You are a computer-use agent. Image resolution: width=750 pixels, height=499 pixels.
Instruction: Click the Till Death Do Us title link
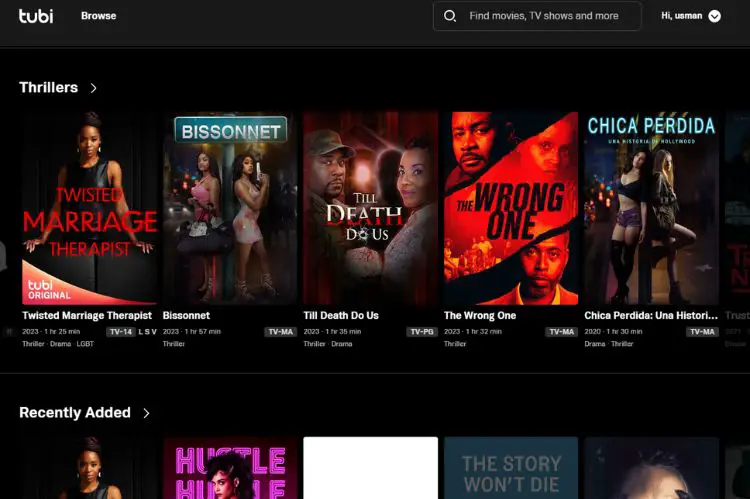(341, 315)
